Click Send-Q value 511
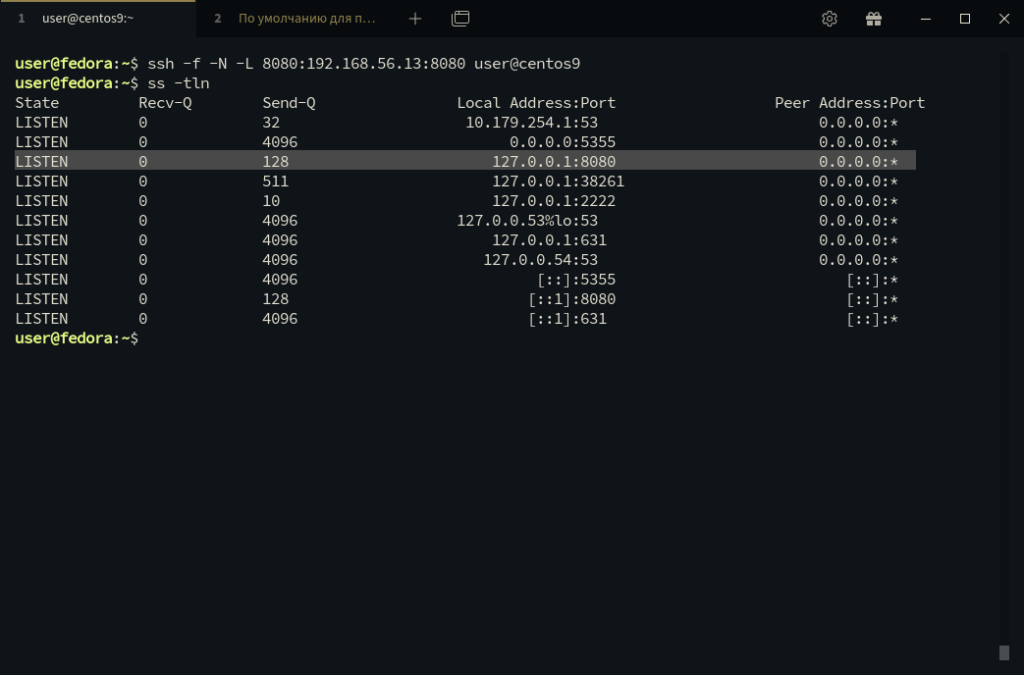This screenshot has height=675, width=1024. point(276,181)
